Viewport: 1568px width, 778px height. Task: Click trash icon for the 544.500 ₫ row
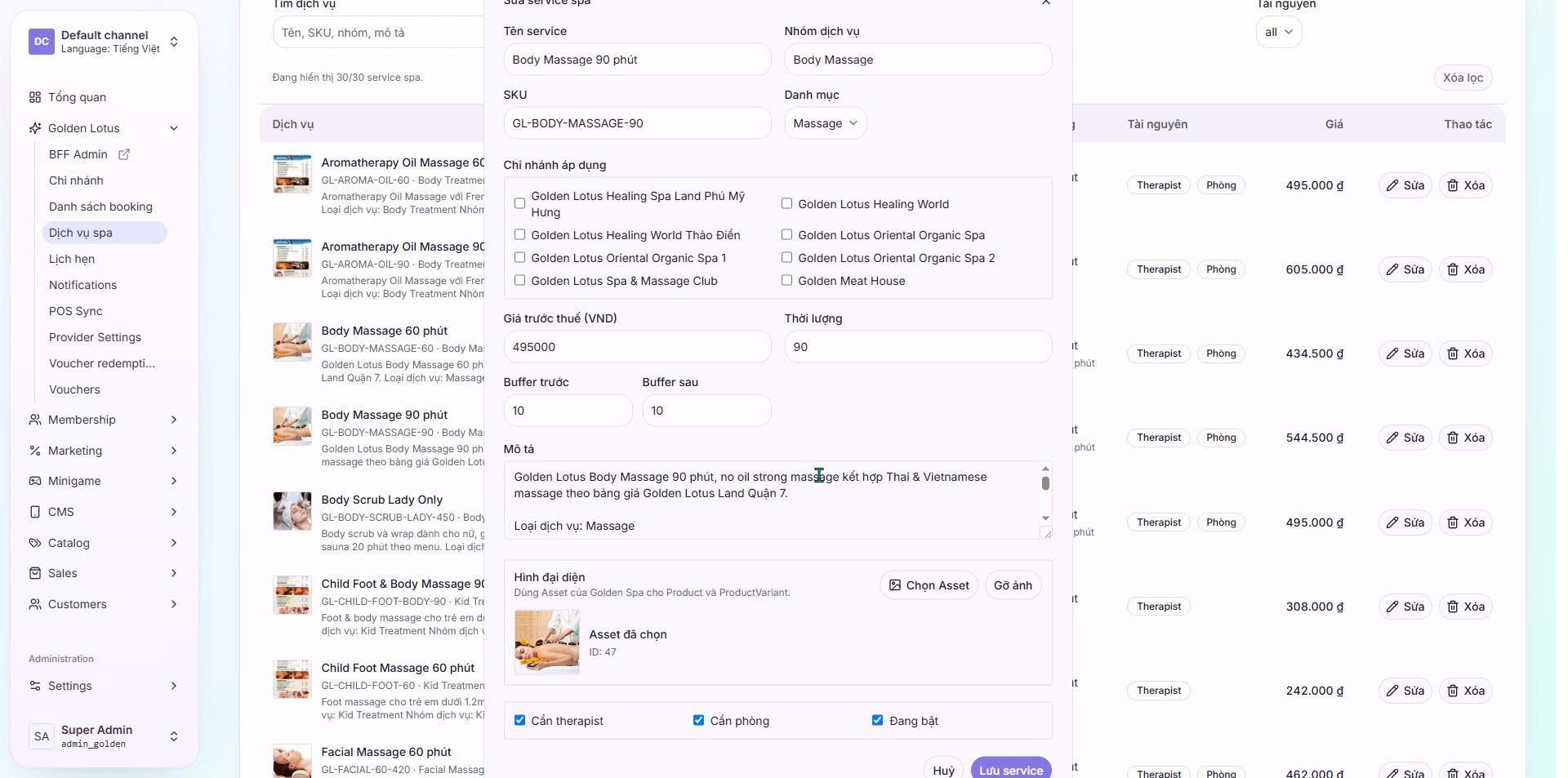click(x=1453, y=438)
